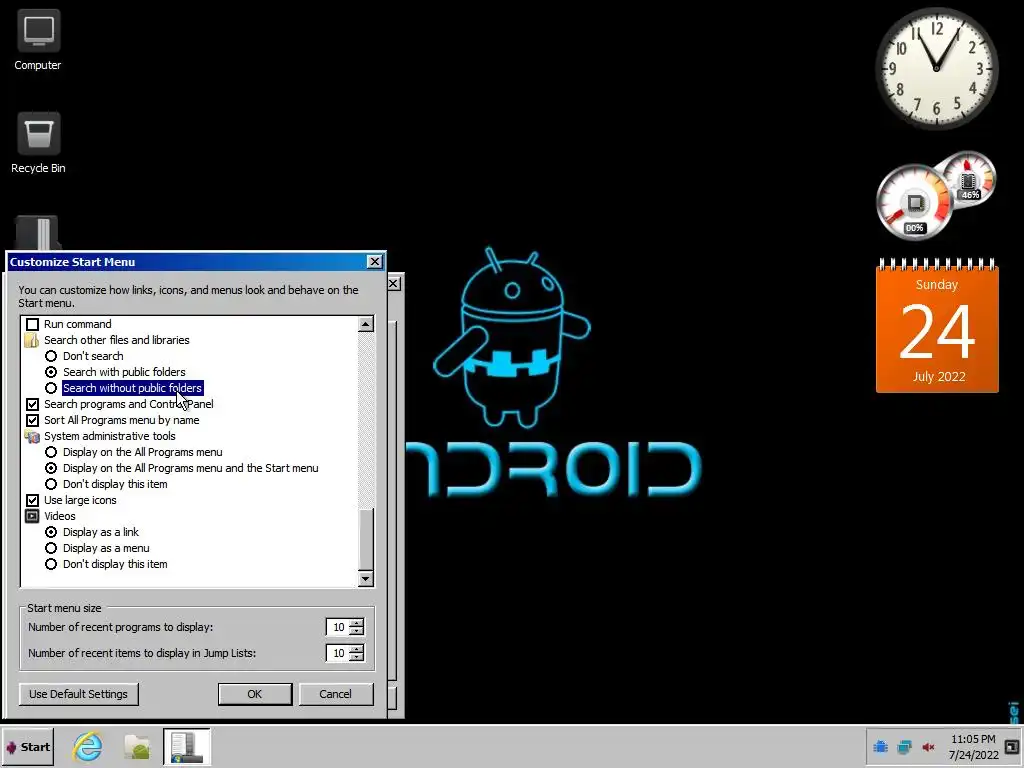Image resolution: width=1024 pixels, height=768 pixels.
Task: Choose Don't display under System administrative tools
Action: point(51,485)
